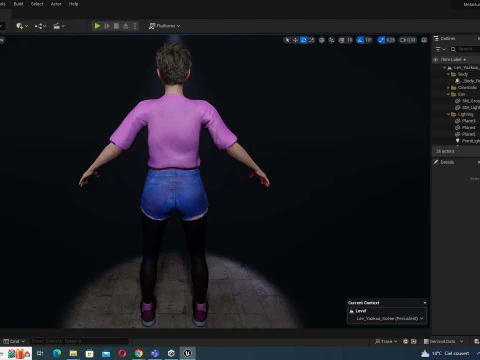This screenshot has height=360, width=480.
Task: Open the Blueprints dropdown in the toolbar
Action: pyautogui.click(x=40, y=26)
